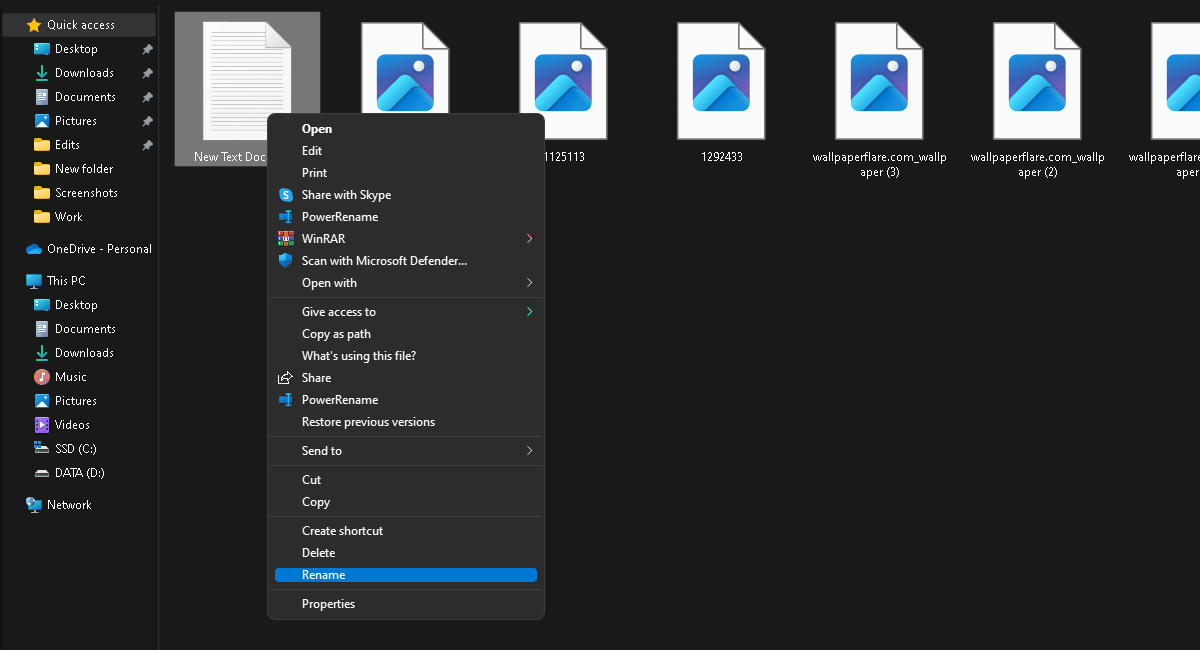
Task: Click the Microsoft Defender shield icon
Action: tap(285, 261)
